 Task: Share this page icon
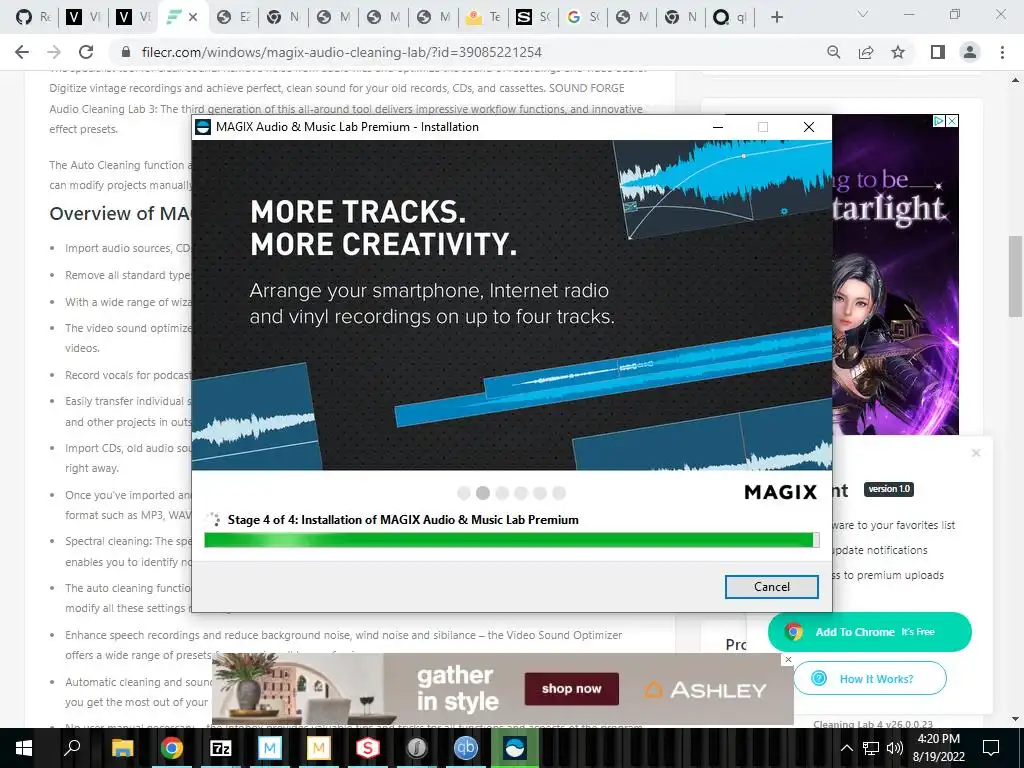point(866,52)
